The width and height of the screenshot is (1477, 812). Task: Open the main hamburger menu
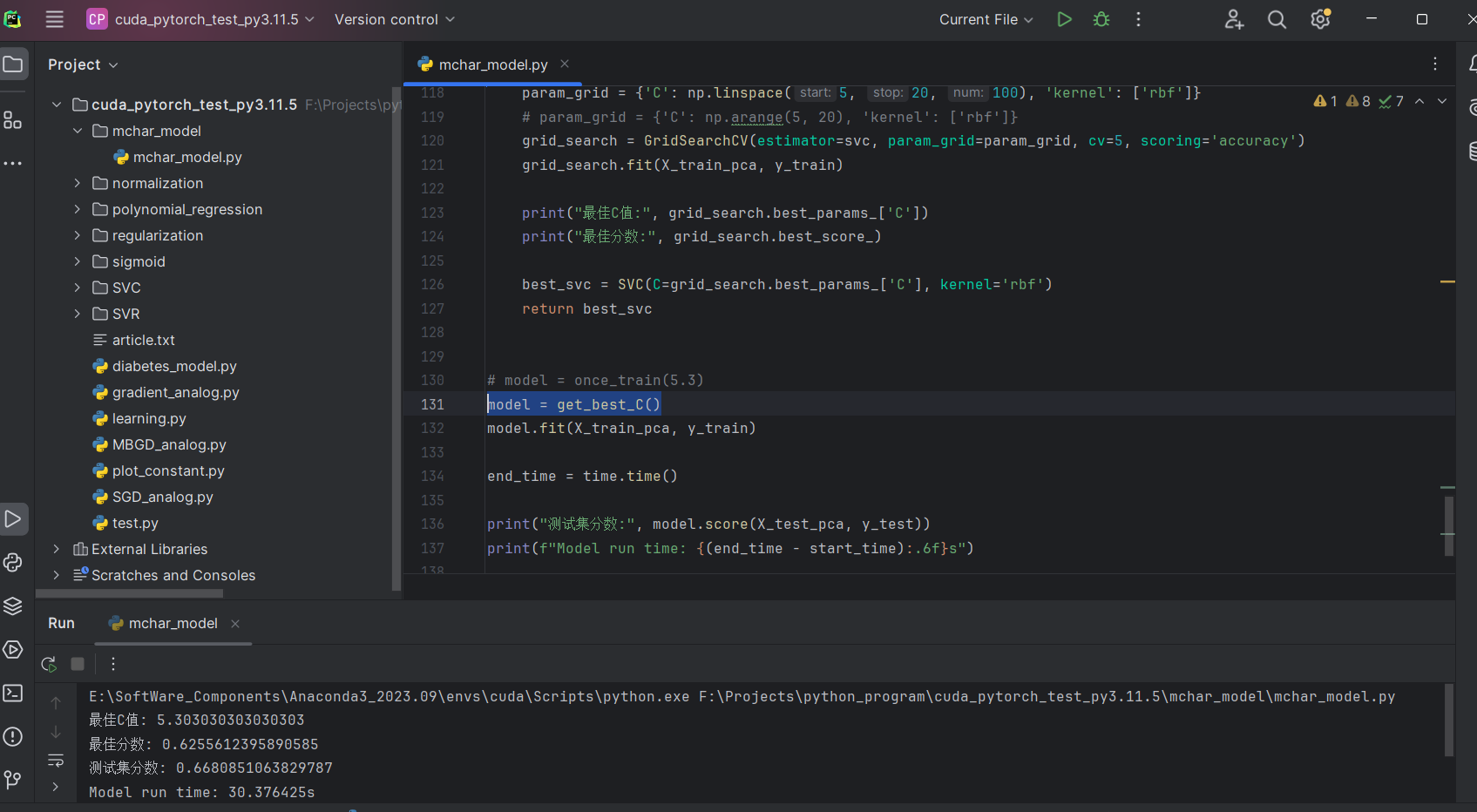pyautogui.click(x=55, y=19)
